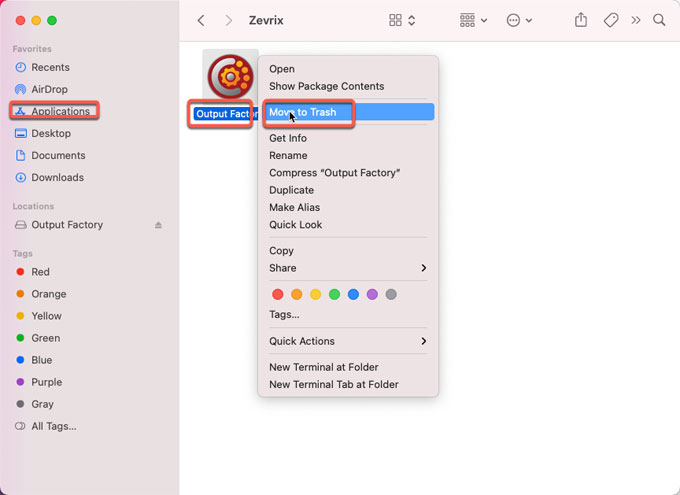The height and width of the screenshot is (495, 680).
Task: Choose Move to Trash from context menu
Action: [x=303, y=112]
